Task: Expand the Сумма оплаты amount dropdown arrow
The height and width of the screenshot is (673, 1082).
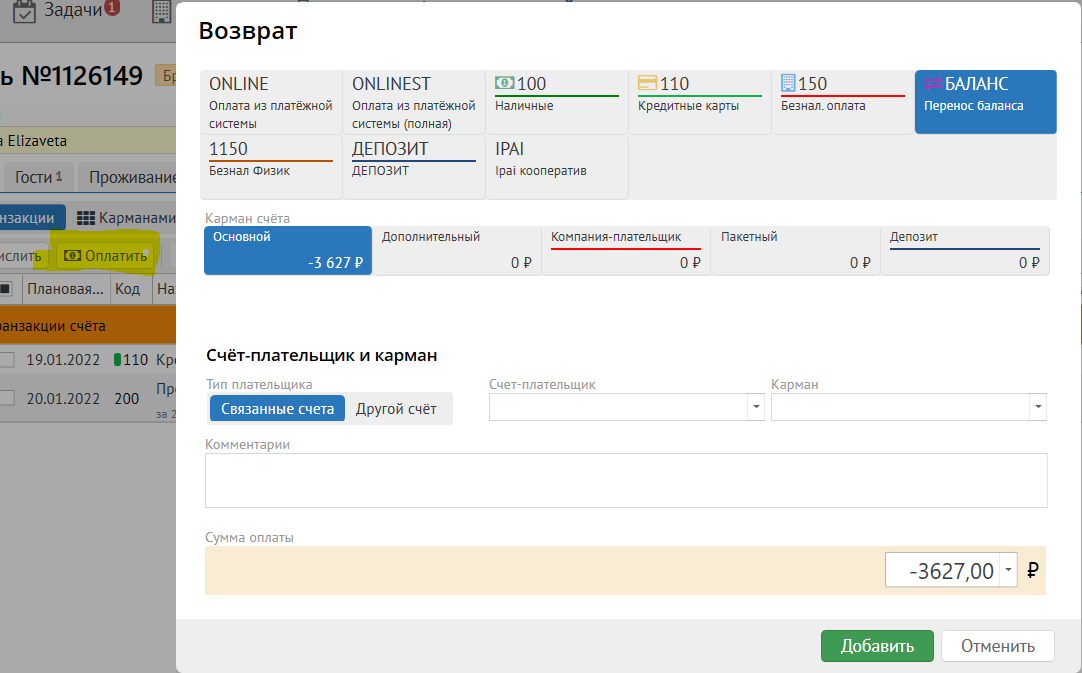Action: click(1008, 571)
